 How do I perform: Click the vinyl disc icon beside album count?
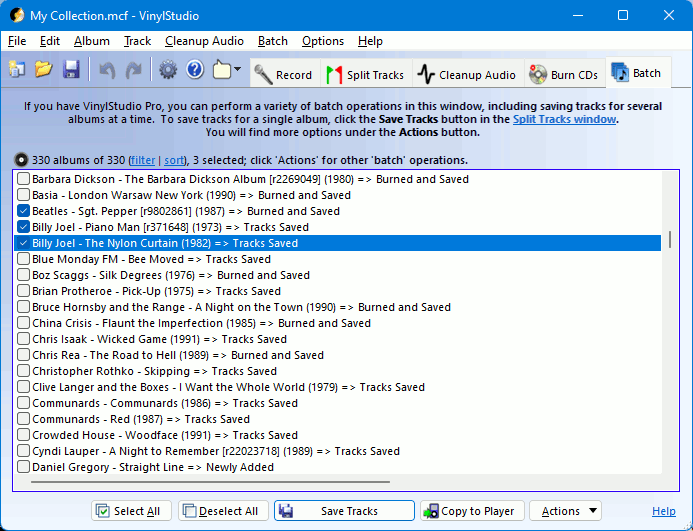21,160
